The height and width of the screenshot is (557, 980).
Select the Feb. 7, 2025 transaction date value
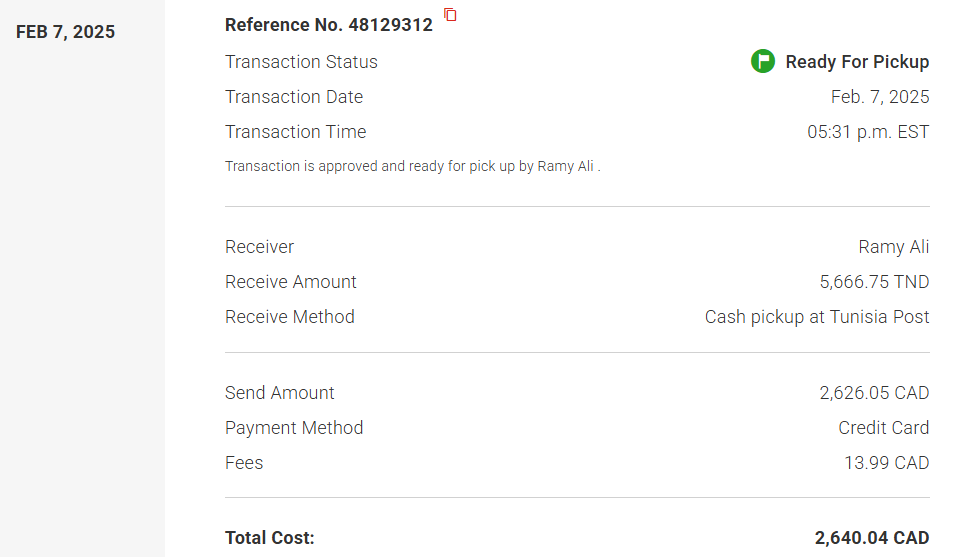pos(879,97)
